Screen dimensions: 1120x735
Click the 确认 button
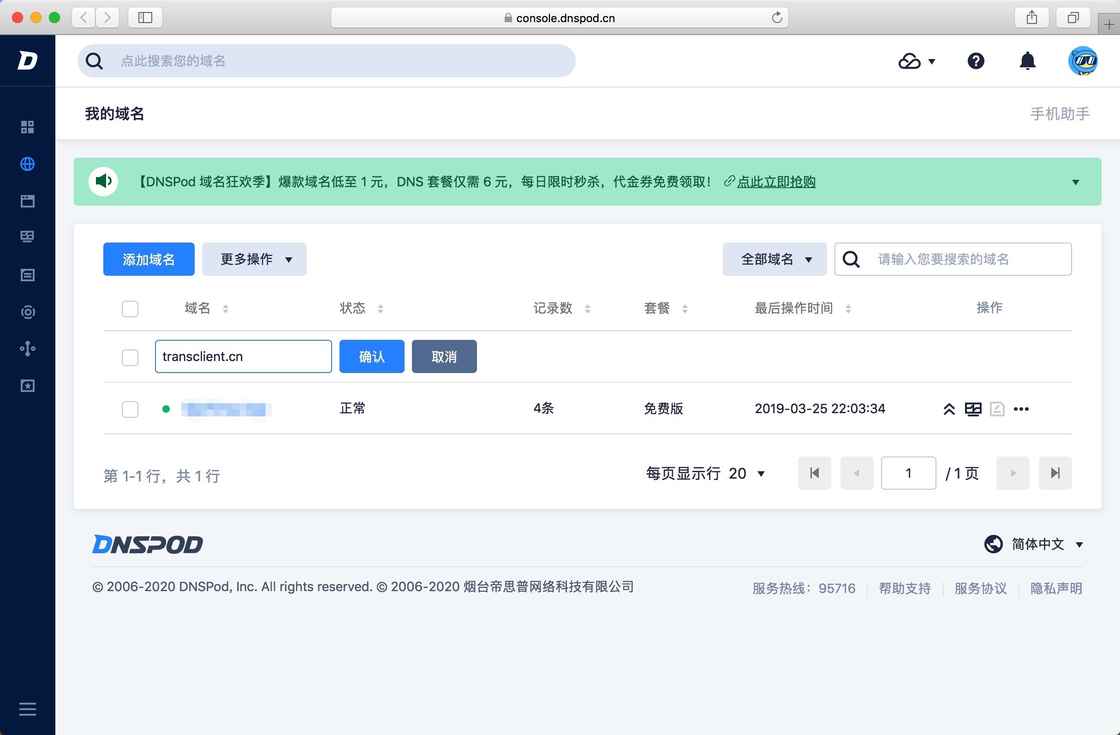(371, 357)
